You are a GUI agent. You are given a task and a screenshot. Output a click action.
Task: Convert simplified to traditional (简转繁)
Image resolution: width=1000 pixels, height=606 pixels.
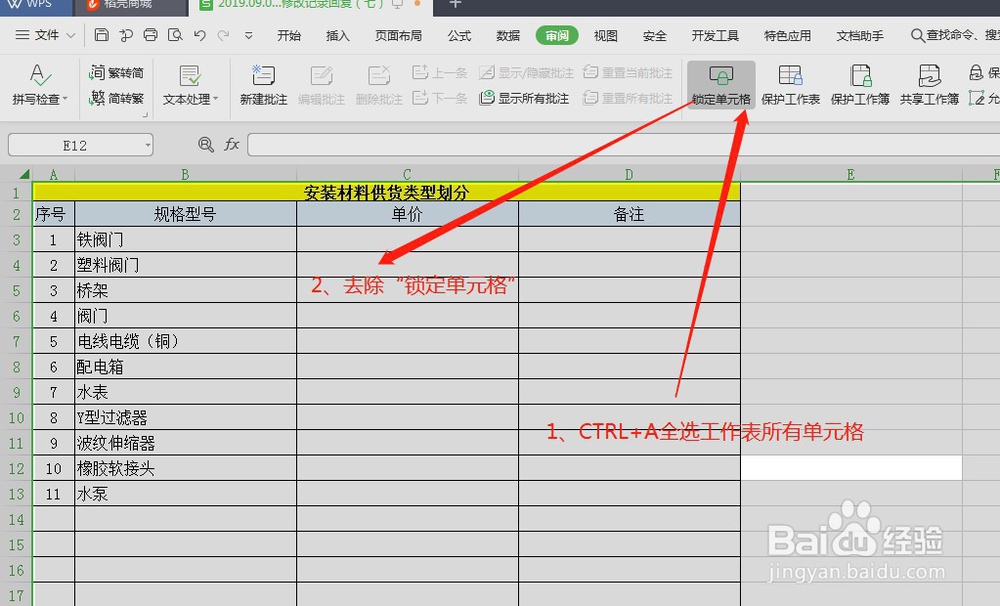[116, 98]
